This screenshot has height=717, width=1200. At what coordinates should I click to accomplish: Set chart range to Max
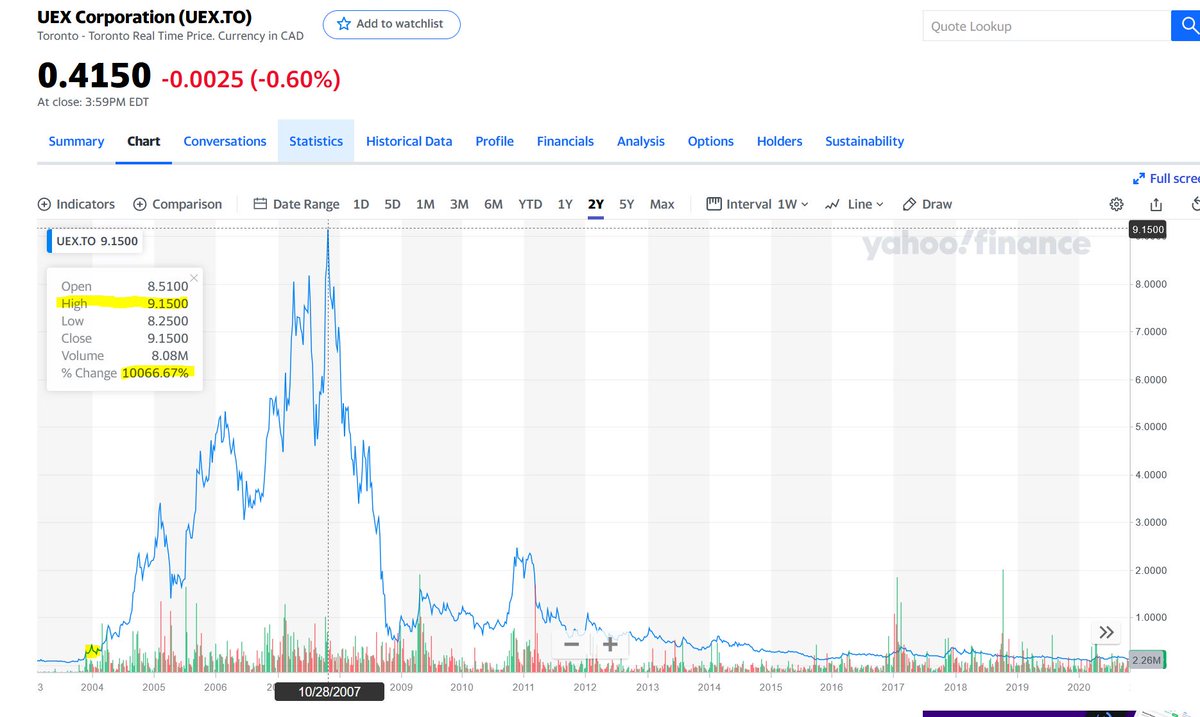[x=662, y=204]
